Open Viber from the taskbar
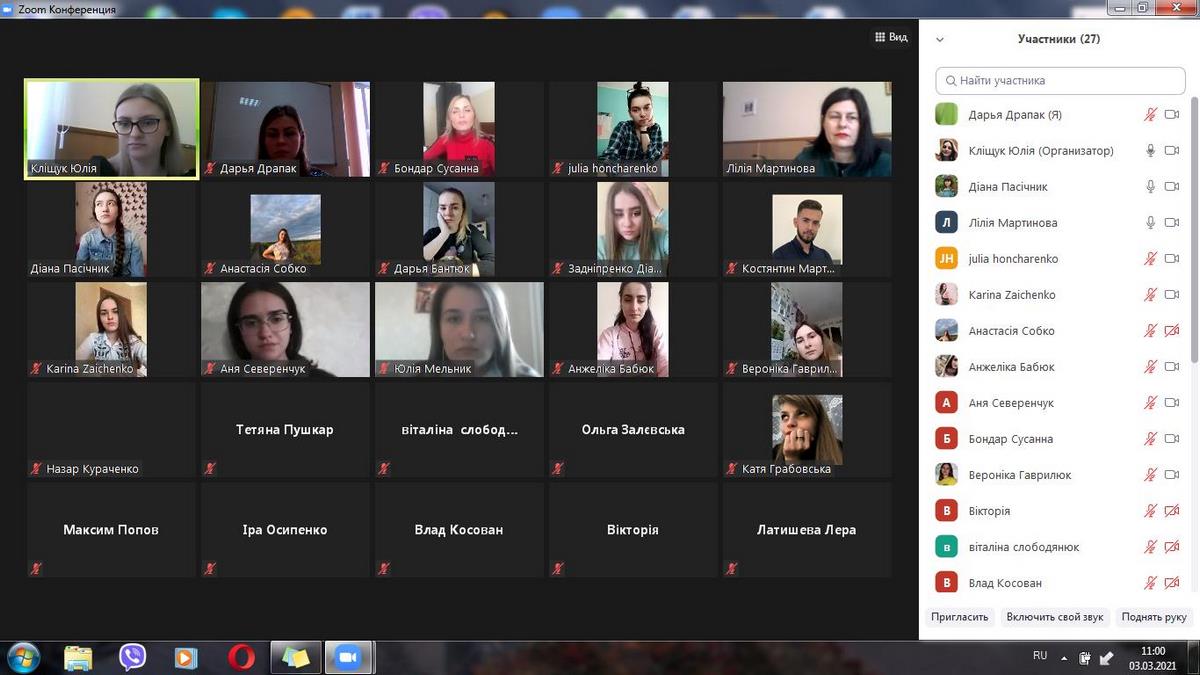The height and width of the screenshot is (675, 1200). pyautogui.click(x=132, y=657)
